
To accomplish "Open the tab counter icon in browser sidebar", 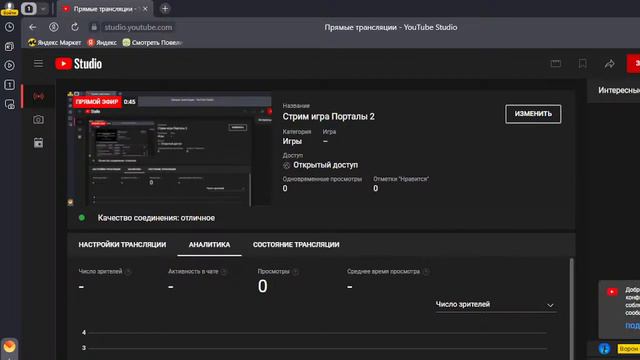I will tap(9, 85).
